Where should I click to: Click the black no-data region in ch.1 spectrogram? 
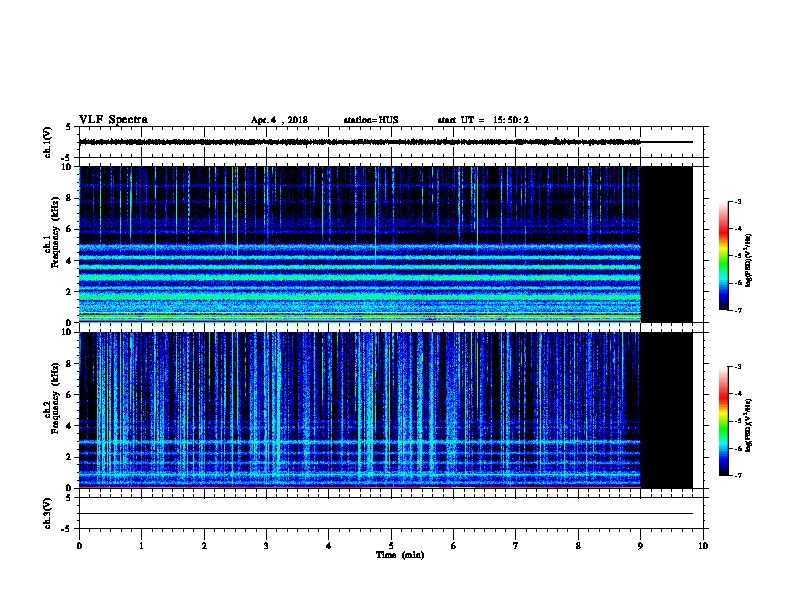click(x=667, y=244)
